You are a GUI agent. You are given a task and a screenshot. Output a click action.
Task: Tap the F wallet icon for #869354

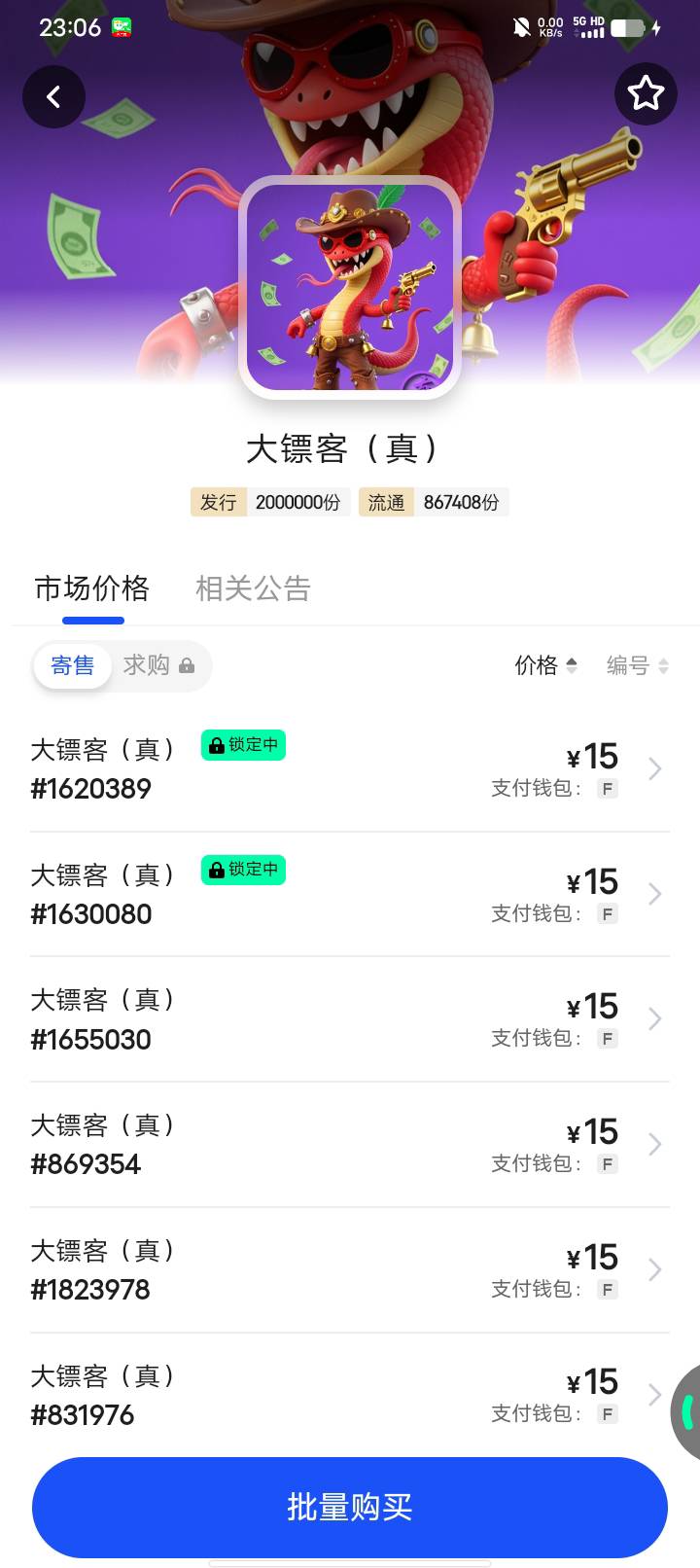608,1164
